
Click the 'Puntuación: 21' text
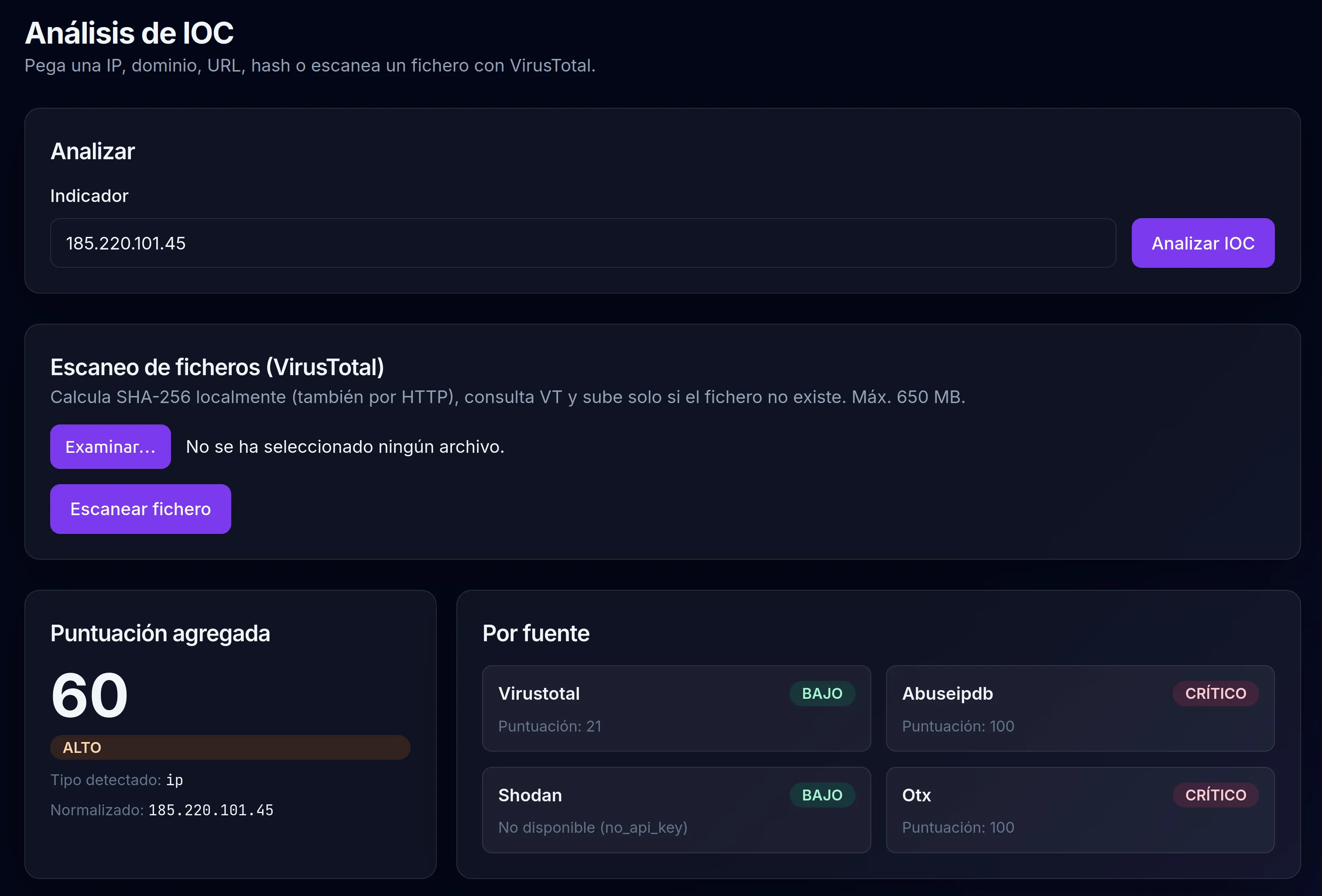click(x=549, y=726)
